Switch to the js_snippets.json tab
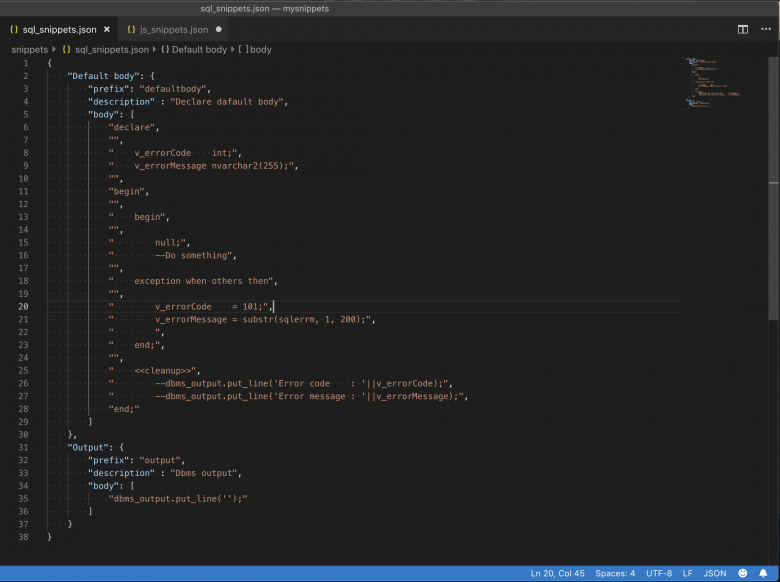The image size is (780, 582). tap(174, 30)
